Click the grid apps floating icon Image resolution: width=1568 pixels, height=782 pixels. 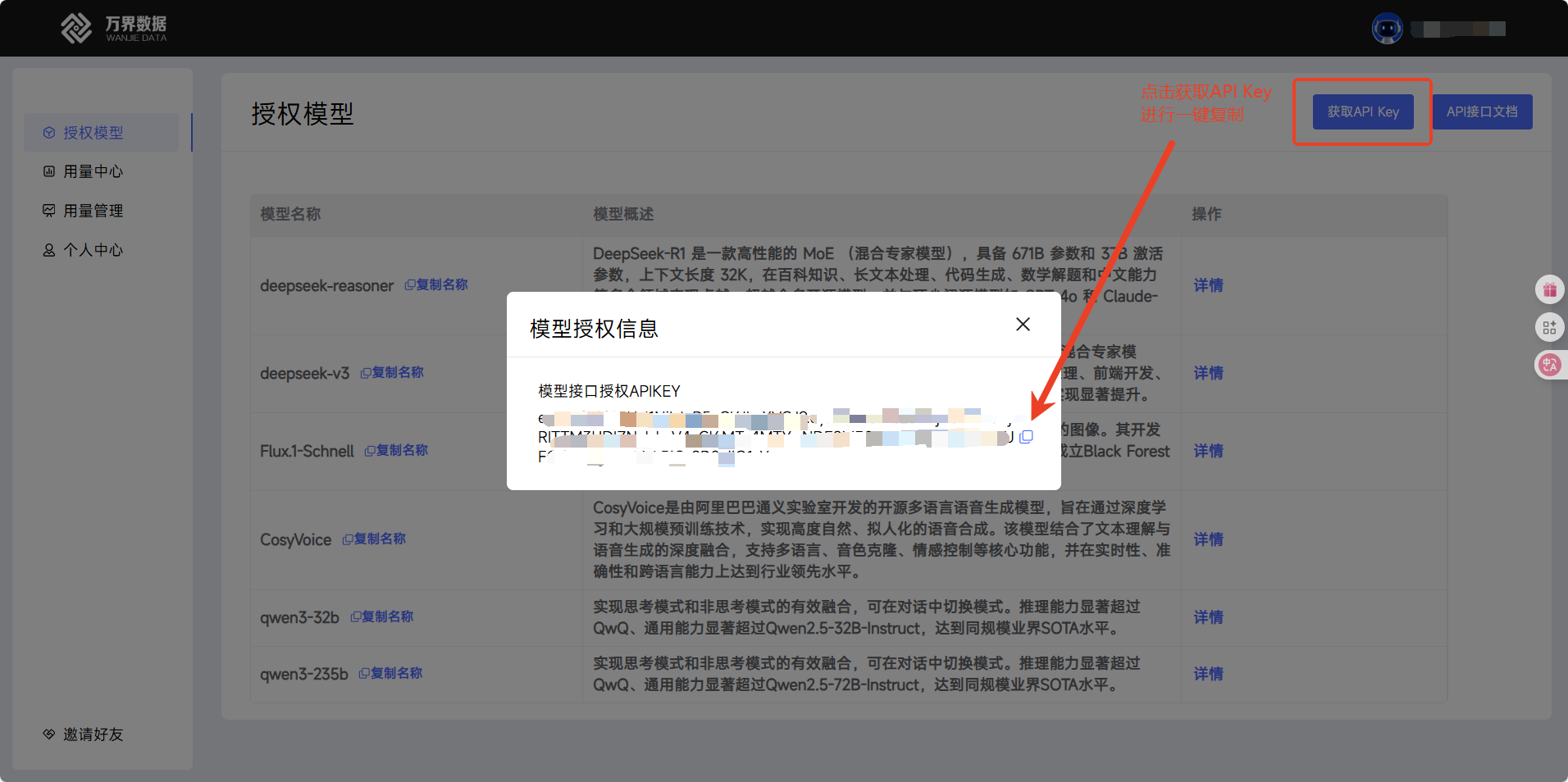(1549, 328)
